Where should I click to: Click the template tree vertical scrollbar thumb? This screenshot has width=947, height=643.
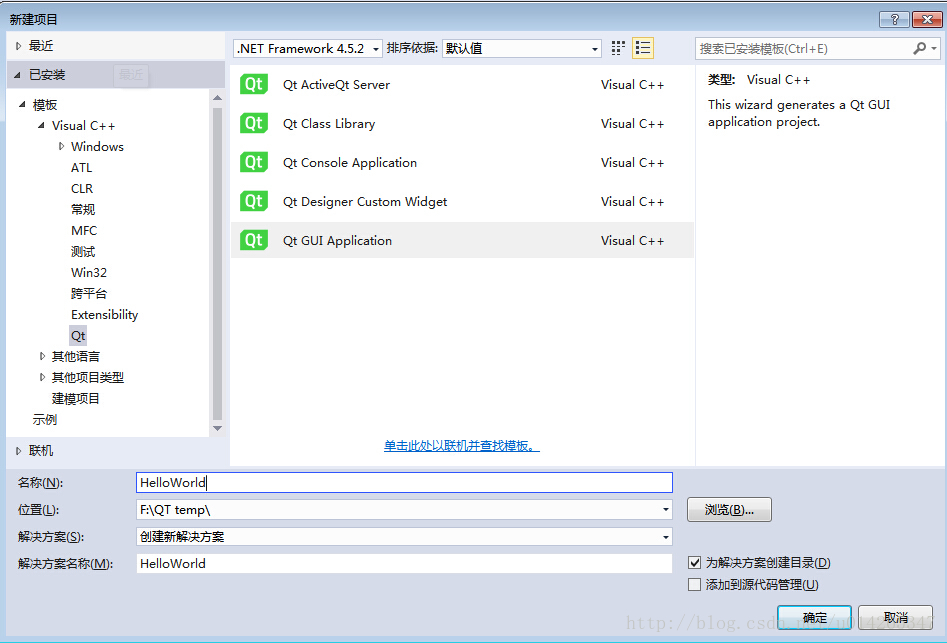(217, 263)
